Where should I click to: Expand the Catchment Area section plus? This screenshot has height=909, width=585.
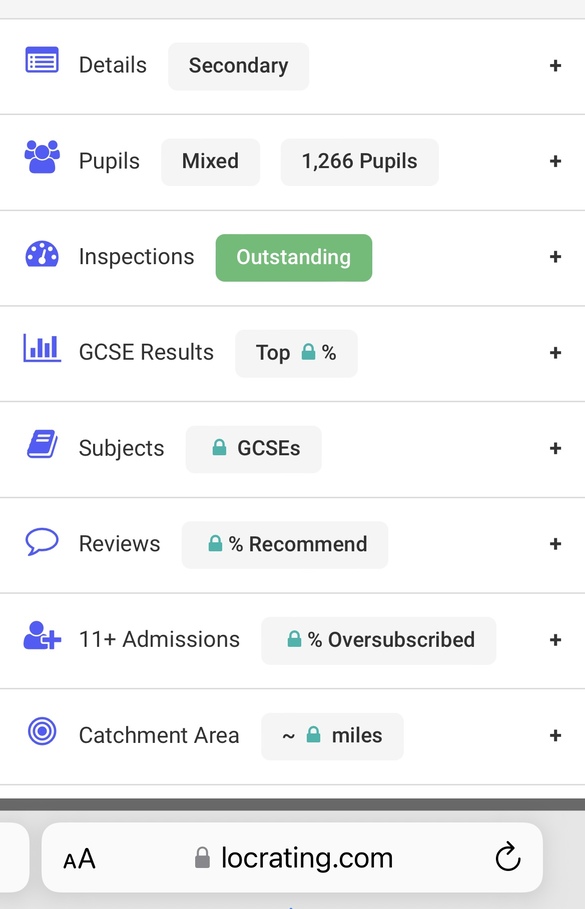click(x=555, y=736)
